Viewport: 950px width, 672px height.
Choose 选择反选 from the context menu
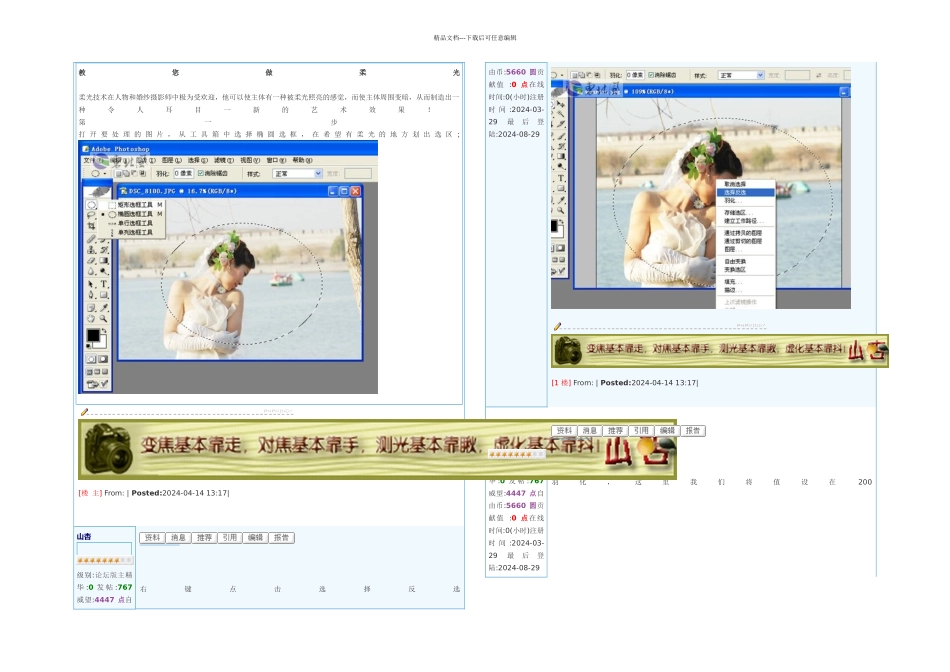click(x=735, y=192)
